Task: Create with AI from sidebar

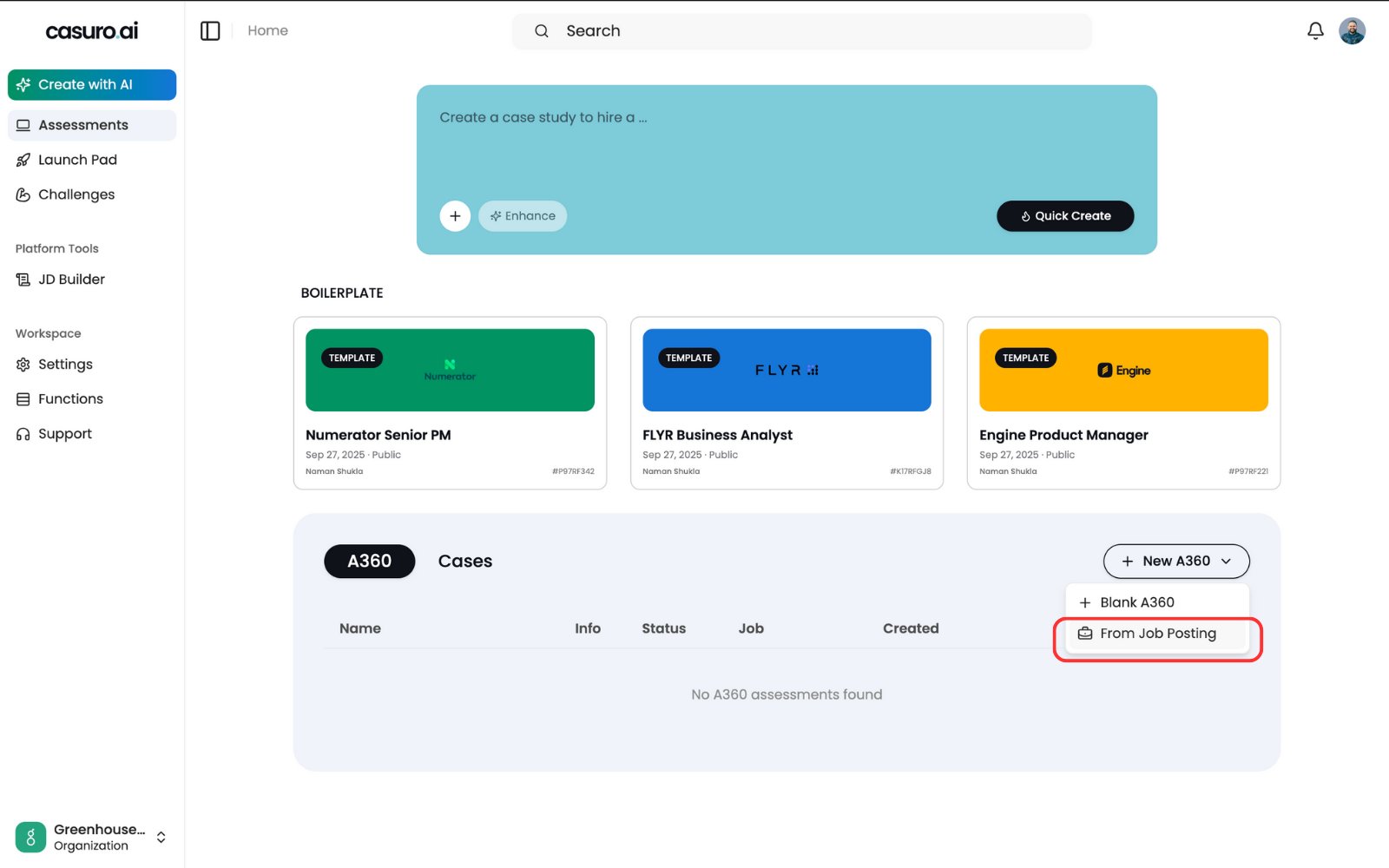Action: (x=92, y=85)
